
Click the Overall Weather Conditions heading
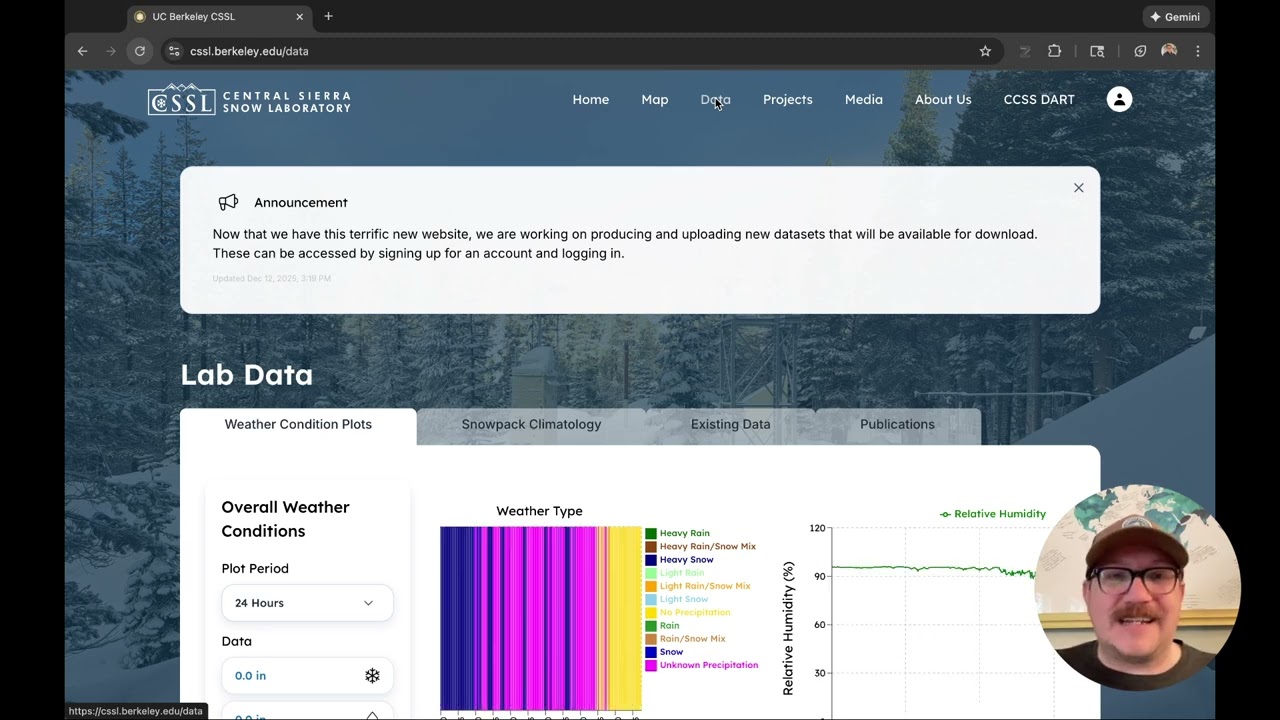coord(285,519)
